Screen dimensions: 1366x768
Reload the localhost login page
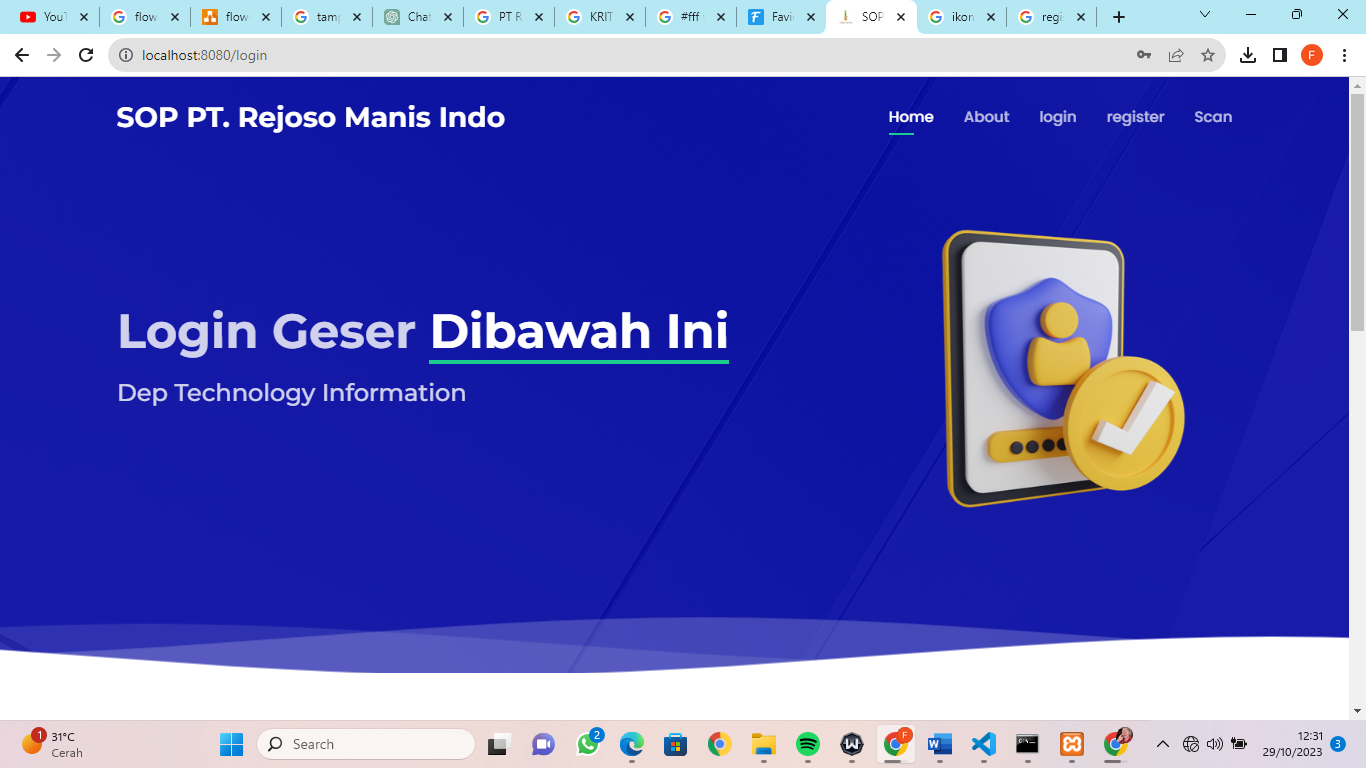(x=86, y=55)
